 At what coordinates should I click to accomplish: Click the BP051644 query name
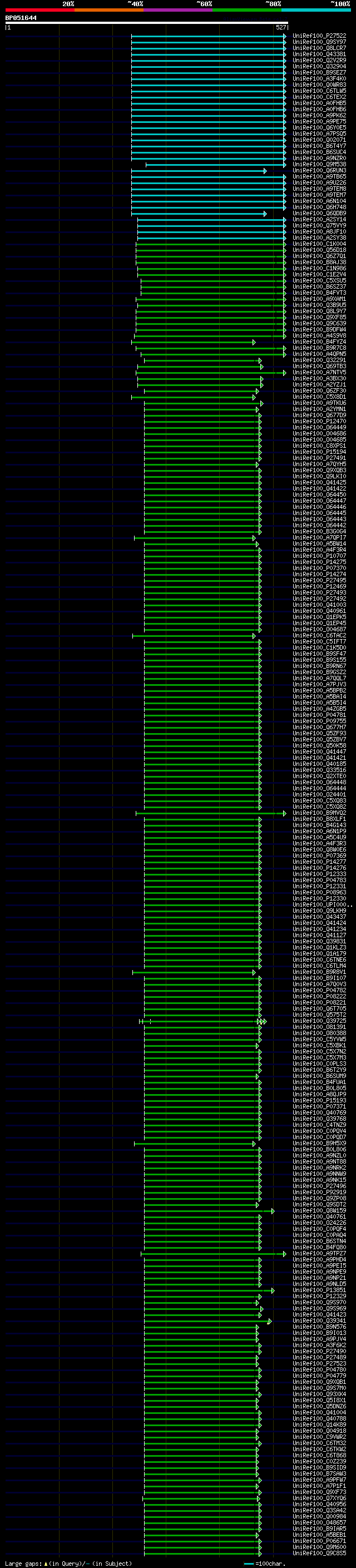tap(21, 18)
